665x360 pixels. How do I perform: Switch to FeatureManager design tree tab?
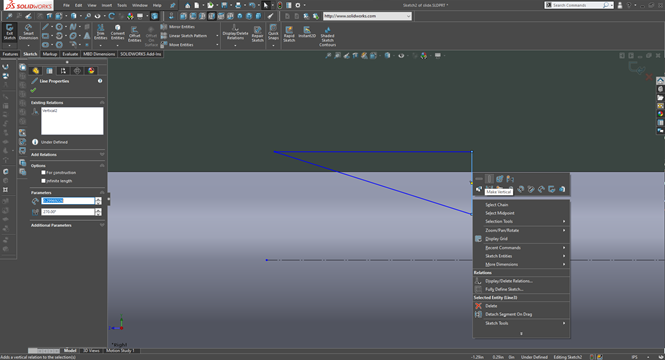pyautogui.click(x=36, y=71)
